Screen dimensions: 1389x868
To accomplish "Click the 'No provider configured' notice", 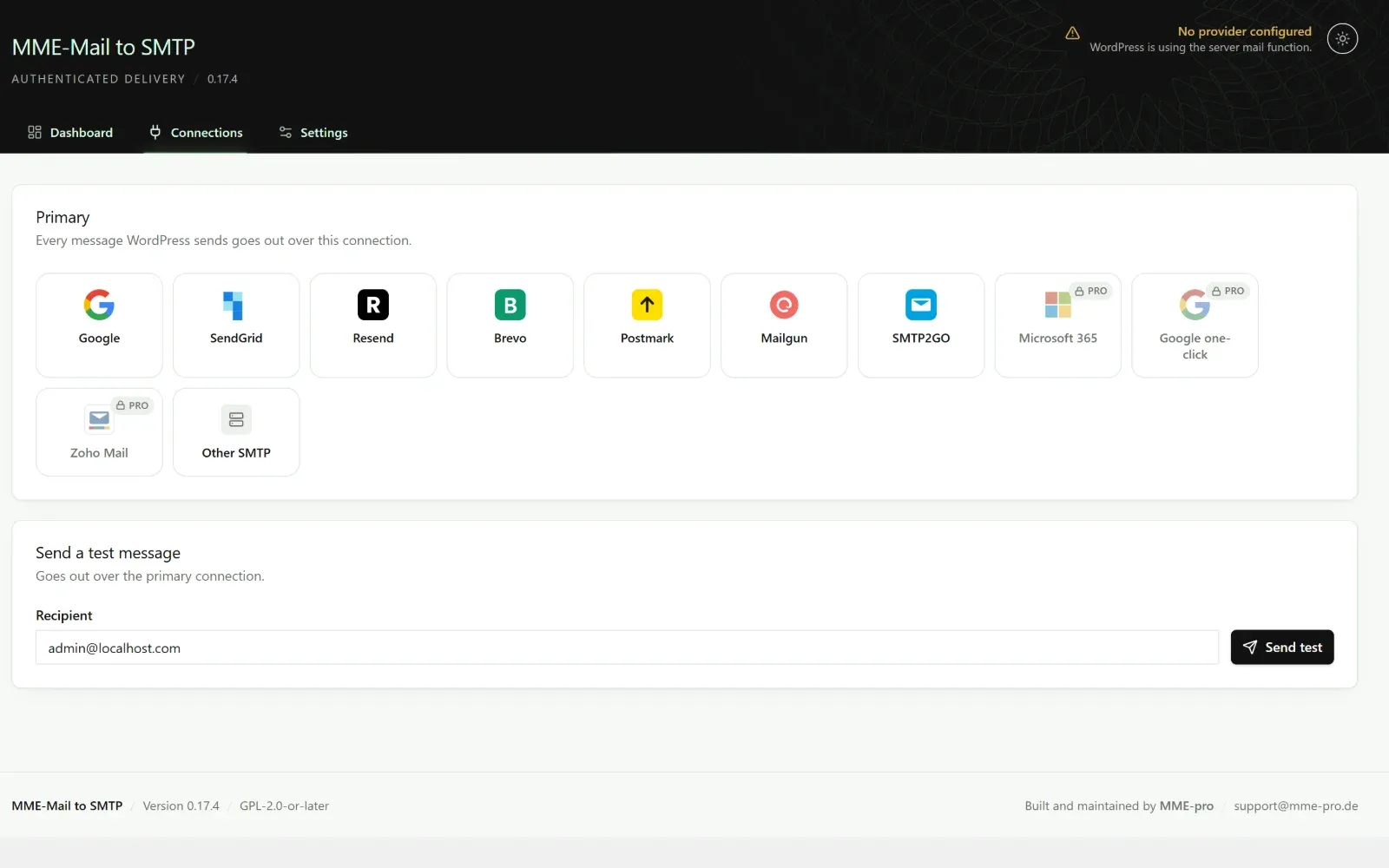I will [x=1244, y=31].
